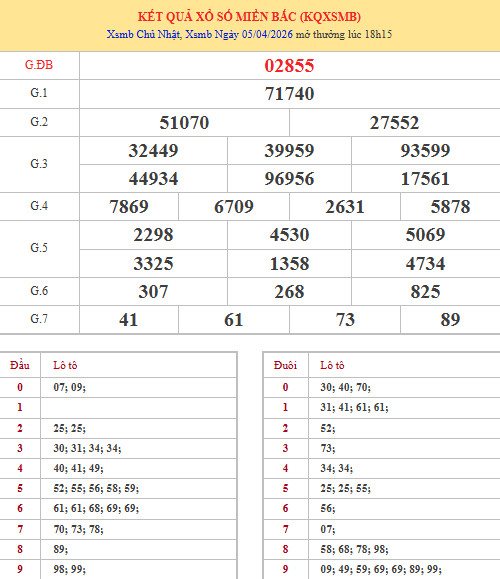Select the G.7 number 89

click(450, 320)
